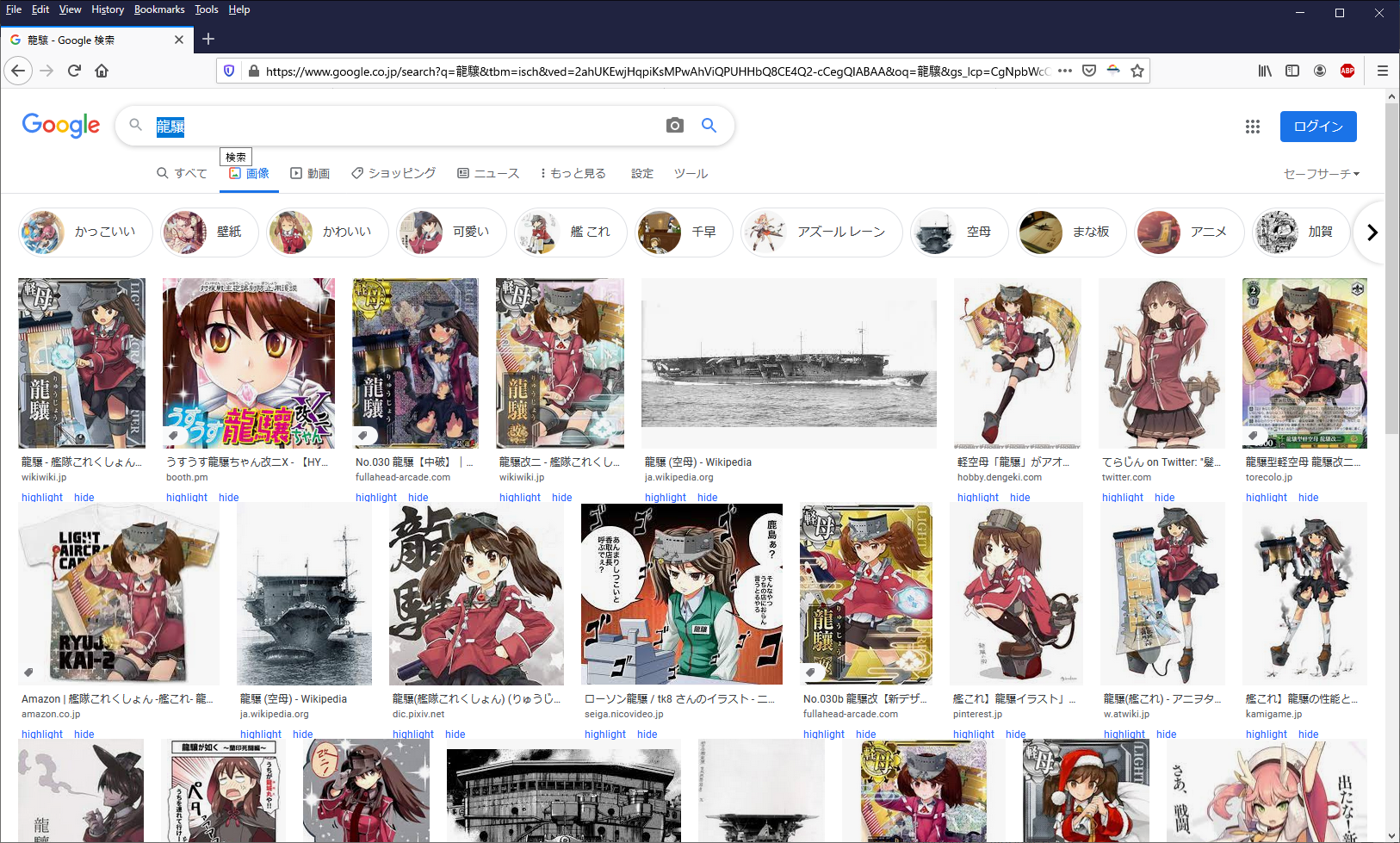Click highlight under wikiwiki.jp 龍驤 result

42,498
